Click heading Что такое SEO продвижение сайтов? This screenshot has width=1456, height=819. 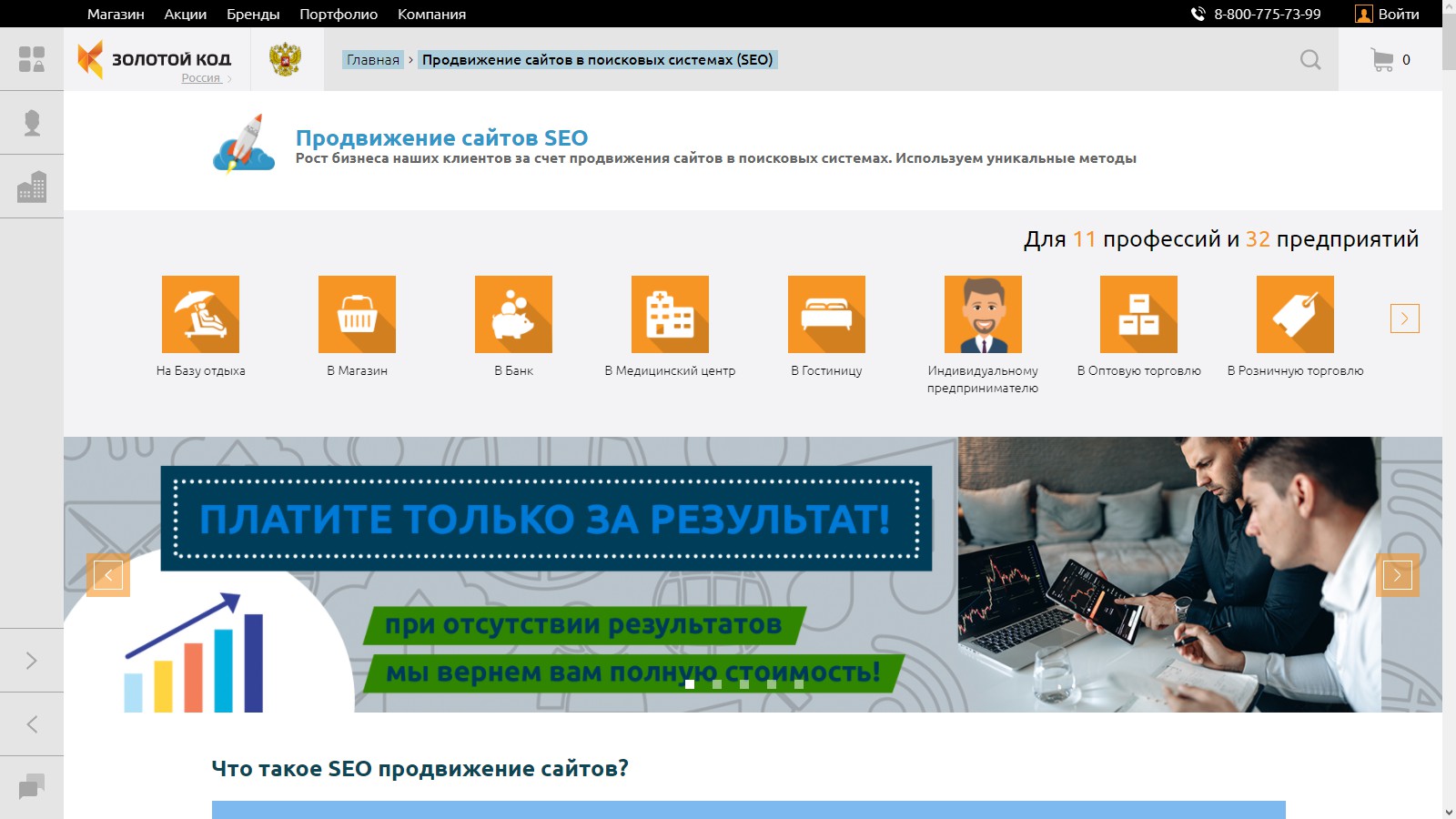[x=420, y=769]
